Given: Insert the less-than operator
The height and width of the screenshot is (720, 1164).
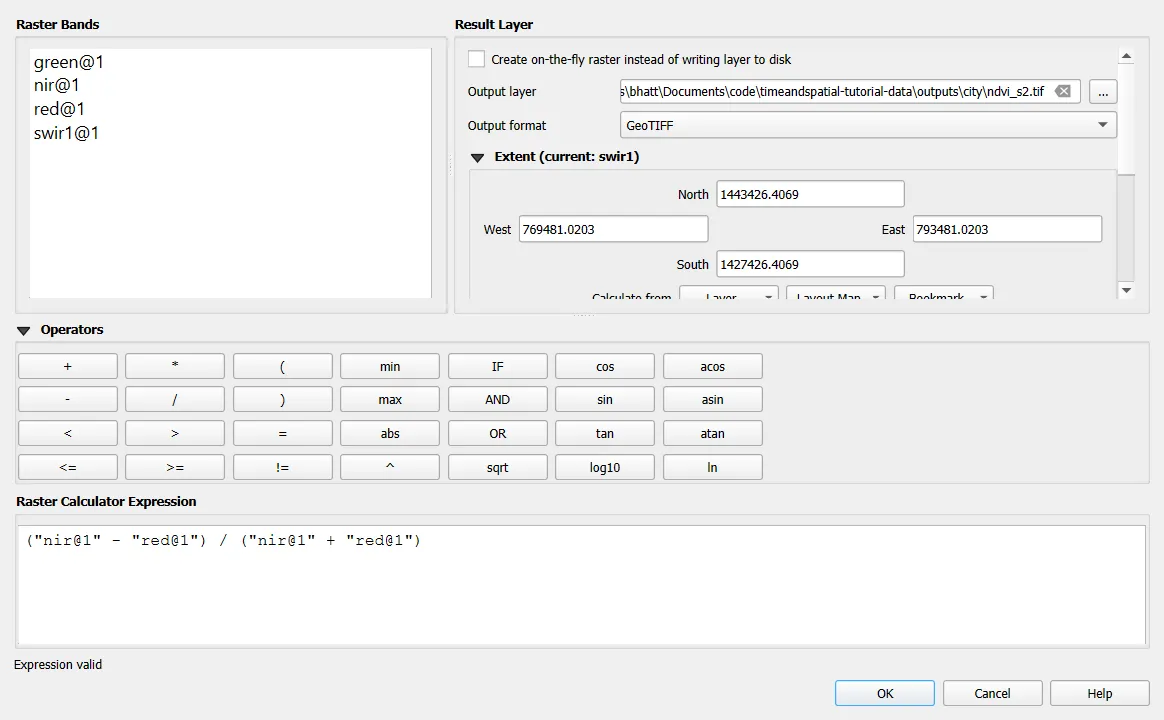Looking at the screenshot, I should point(68,433).
